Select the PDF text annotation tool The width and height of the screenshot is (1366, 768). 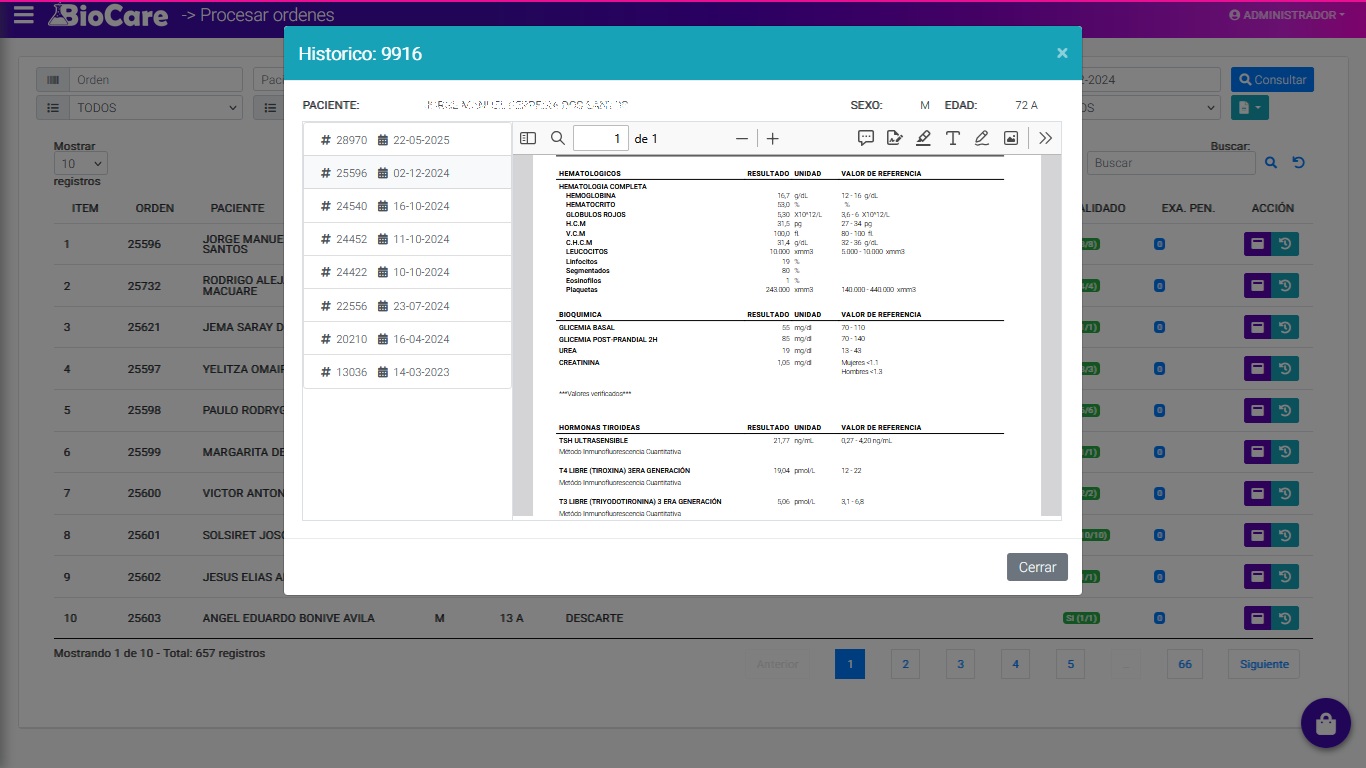pos(953,138)
